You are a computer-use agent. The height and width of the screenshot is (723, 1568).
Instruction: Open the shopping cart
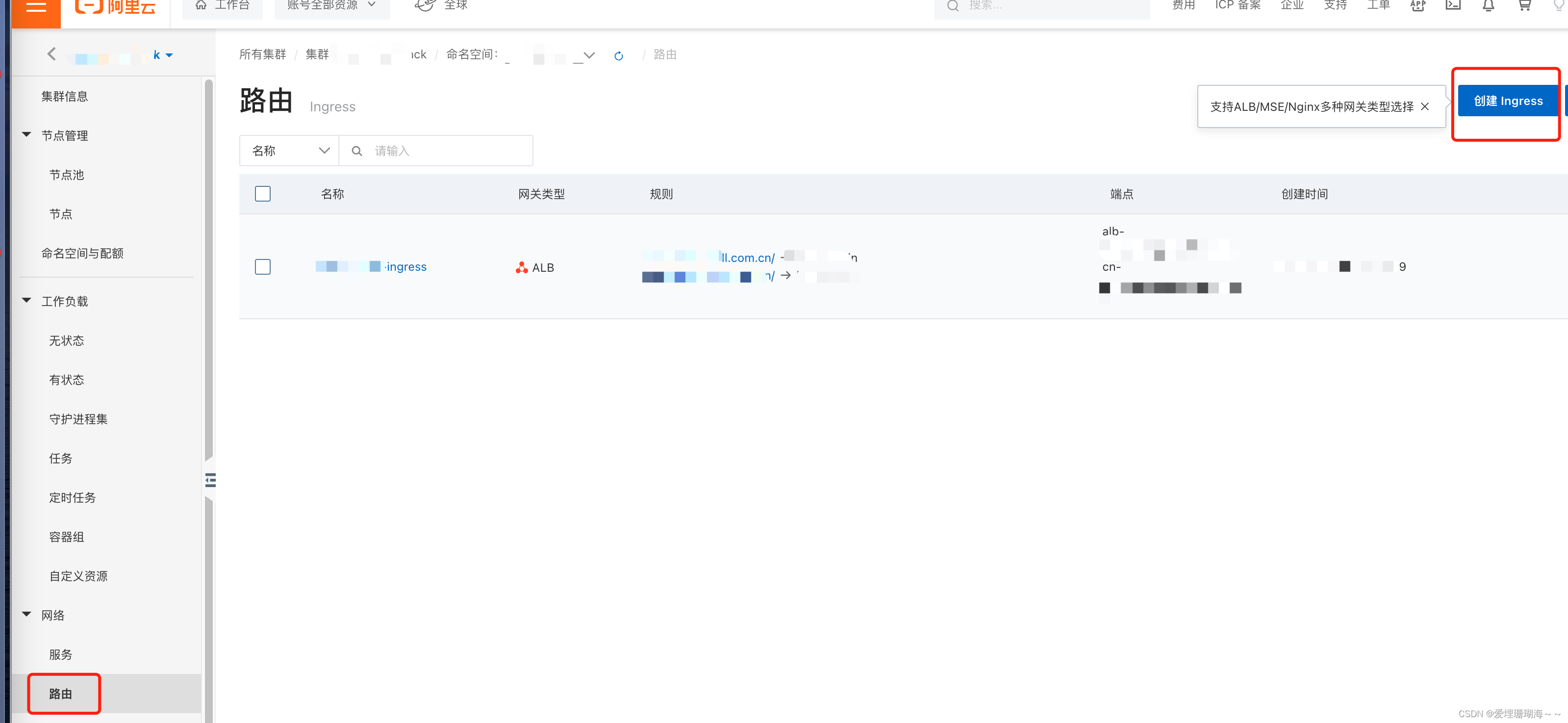[x=1524, y=6]
